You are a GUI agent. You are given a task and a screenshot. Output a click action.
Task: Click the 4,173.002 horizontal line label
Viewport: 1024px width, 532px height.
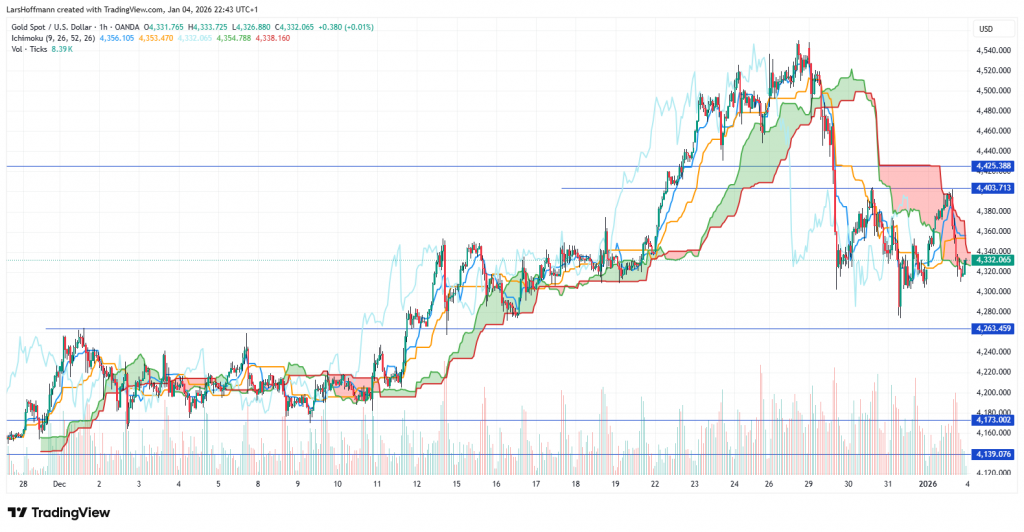click(x=992, y=421)
